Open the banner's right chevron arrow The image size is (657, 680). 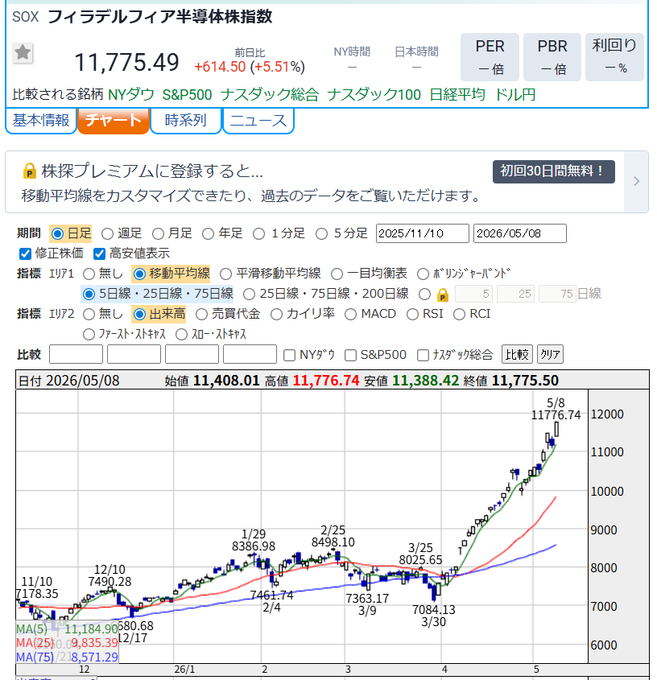636,181
